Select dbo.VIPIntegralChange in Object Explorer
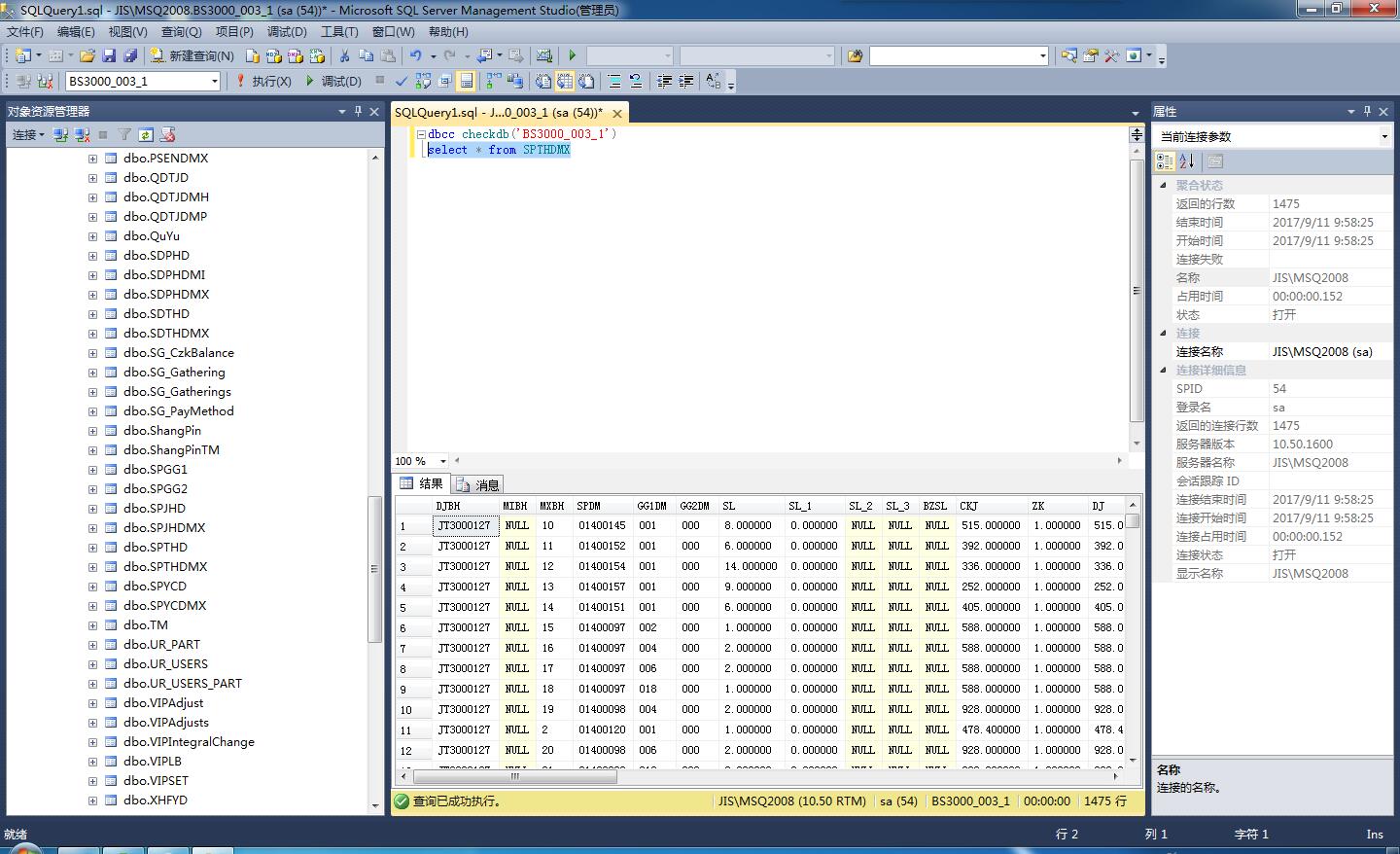This screenshot has height=854, width=1400. click(x=189, y=742)
